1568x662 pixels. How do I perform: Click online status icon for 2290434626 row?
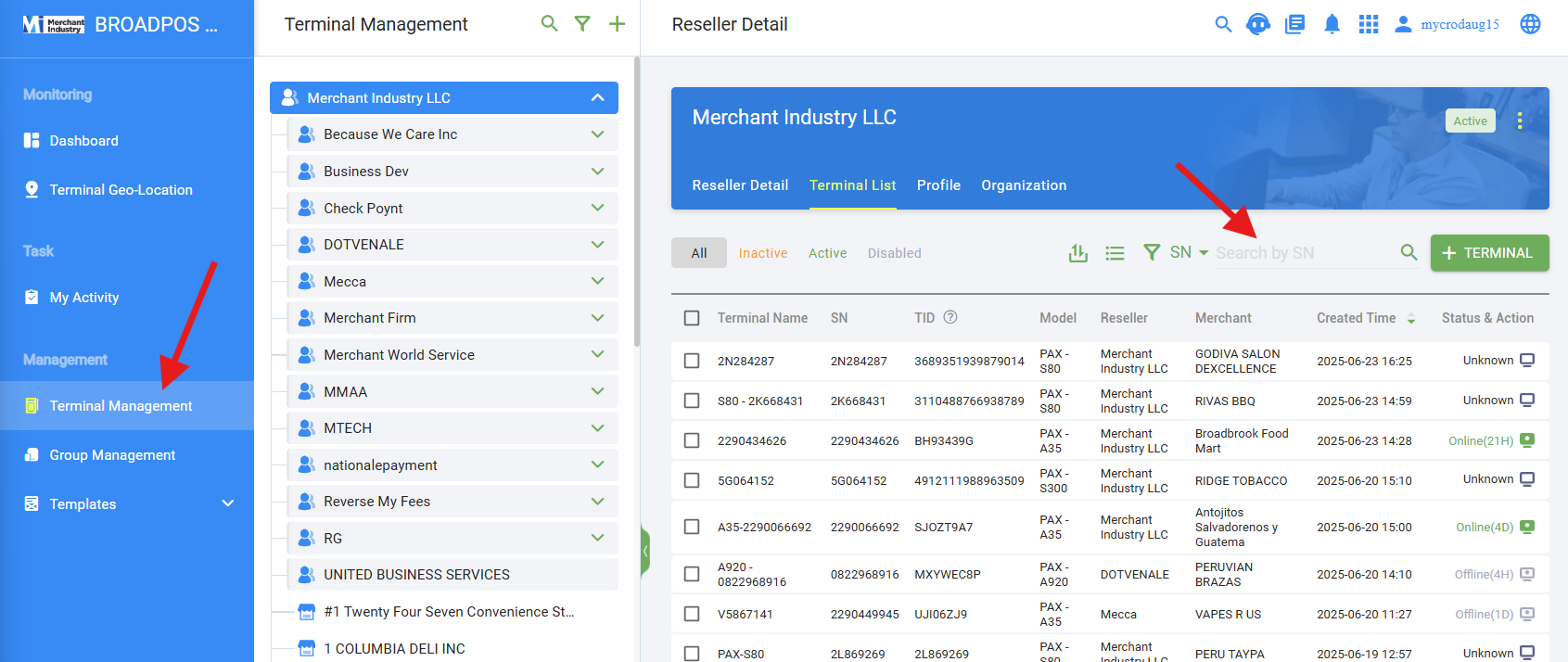[1527, 440]
